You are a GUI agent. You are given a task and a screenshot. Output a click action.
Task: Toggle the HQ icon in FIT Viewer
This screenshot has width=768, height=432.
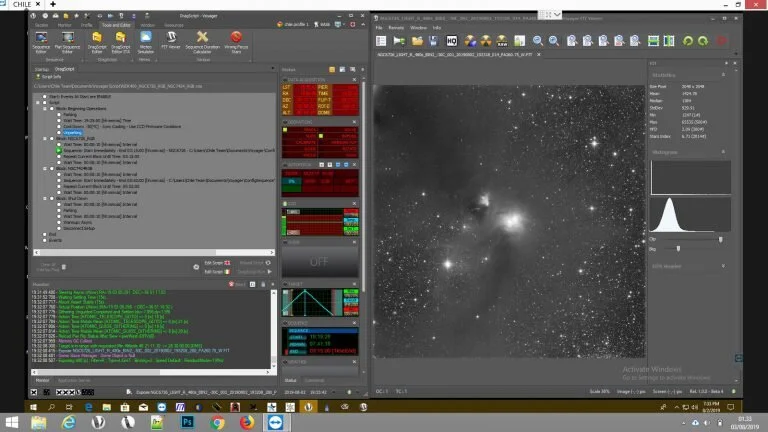click(452, 41)
